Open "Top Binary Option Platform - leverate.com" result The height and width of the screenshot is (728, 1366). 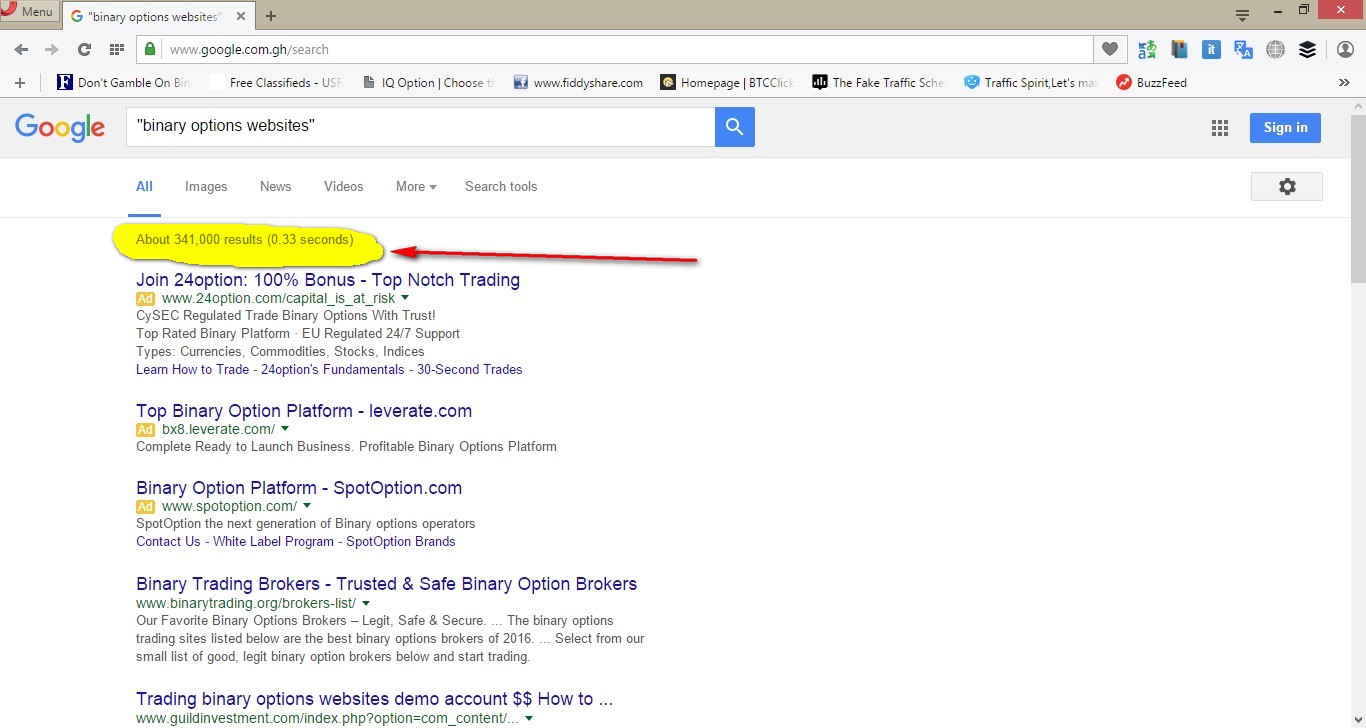coord(304,411)
